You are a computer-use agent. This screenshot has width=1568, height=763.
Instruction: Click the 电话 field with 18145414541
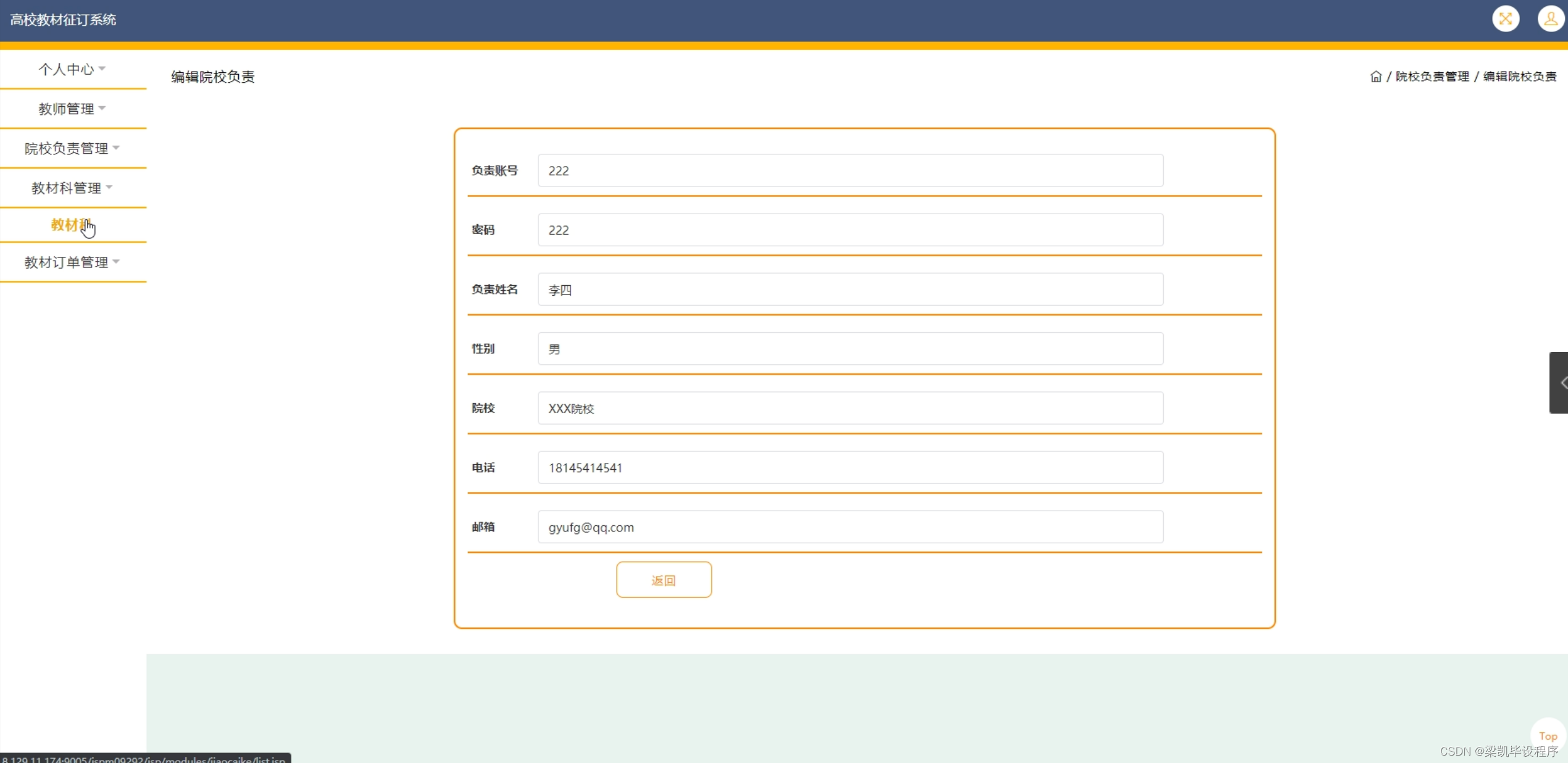[x=850, y=467]
